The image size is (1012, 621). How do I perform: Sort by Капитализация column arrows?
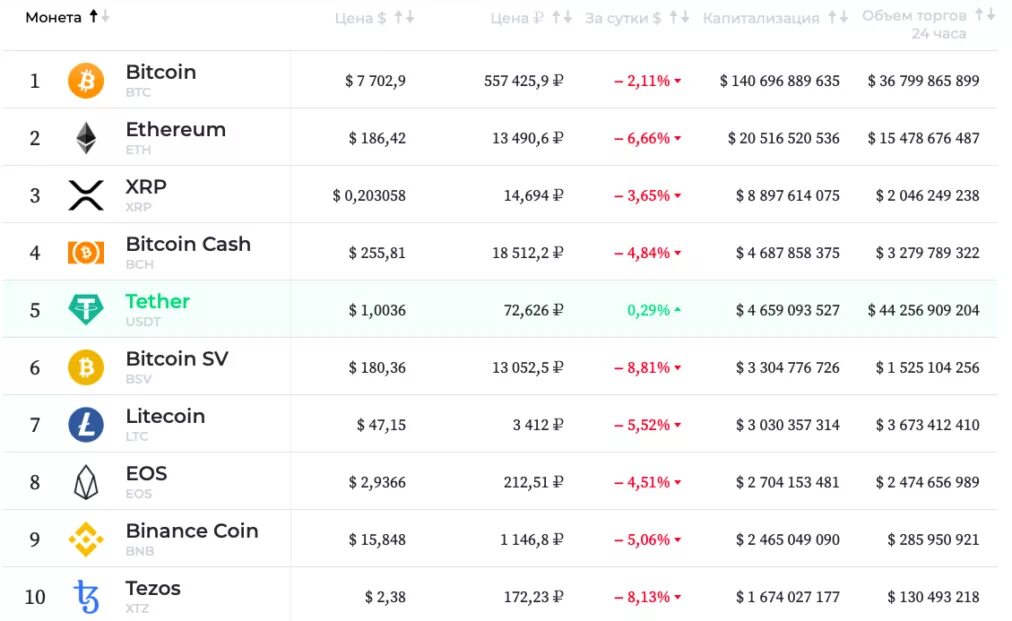(x=838, y=17)
